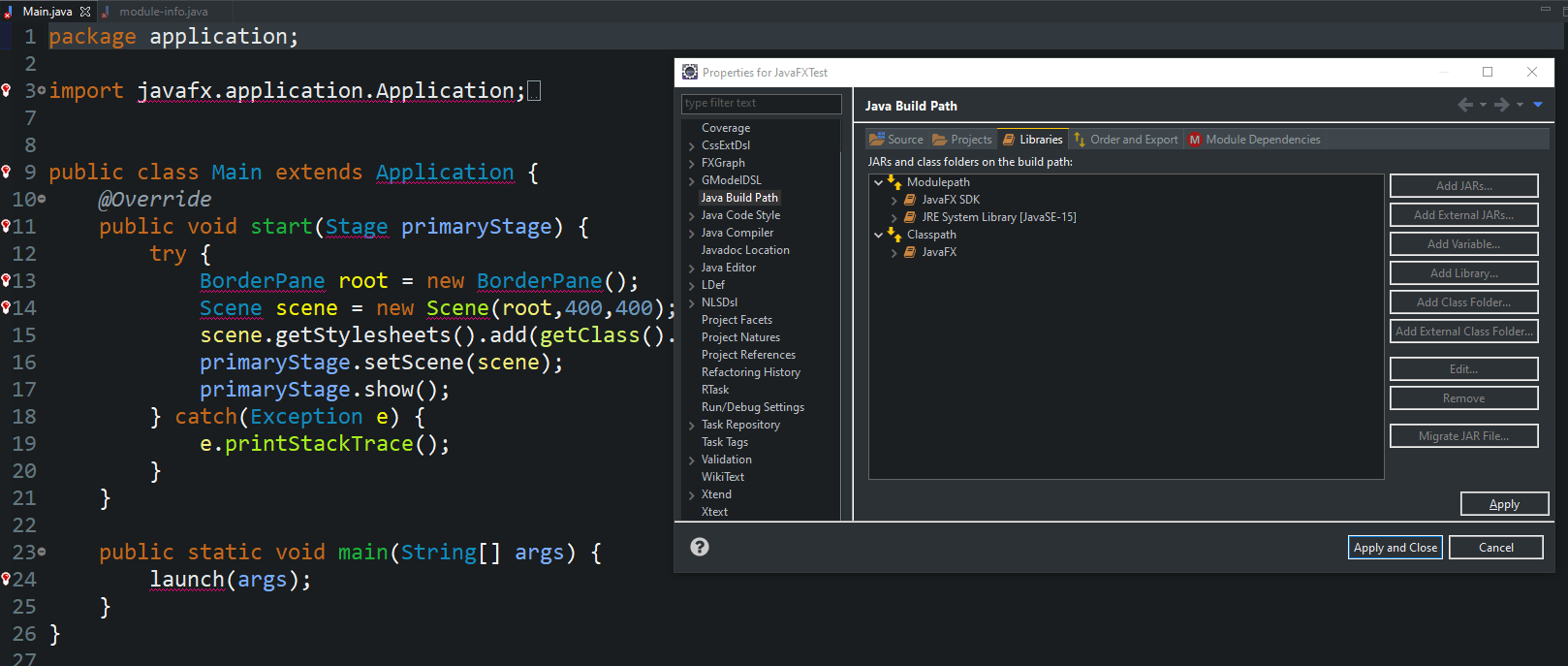Click the Source tab folder icon
This screenshot has width=1568, height=666.
876,140
